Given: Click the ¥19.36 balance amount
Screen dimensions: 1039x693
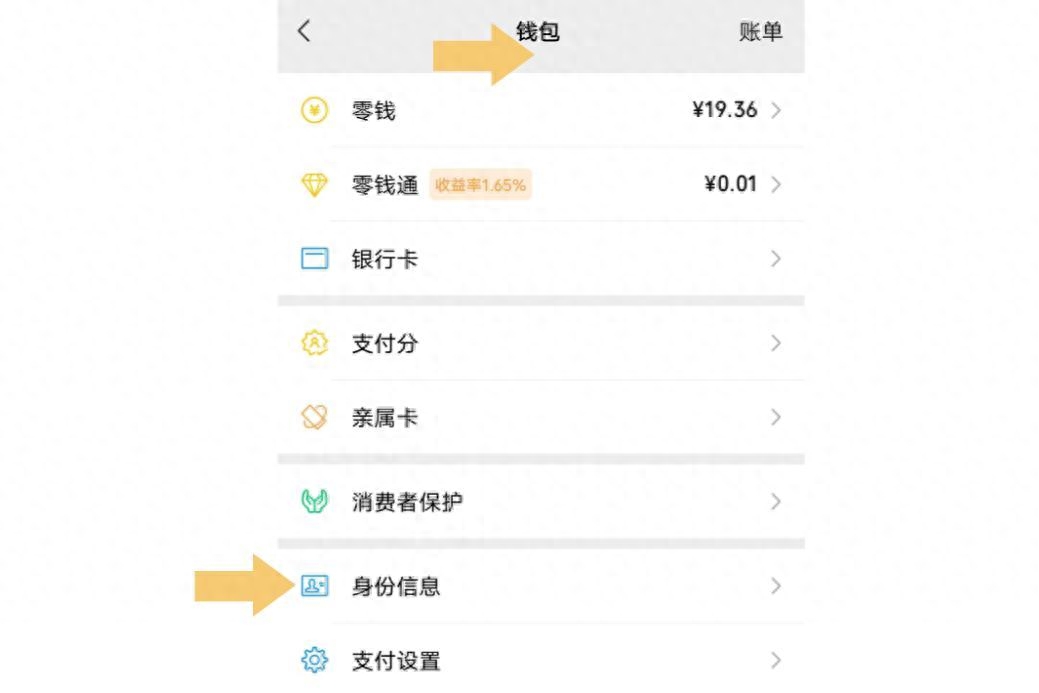Looking at the screenshot, I should 724,110.
